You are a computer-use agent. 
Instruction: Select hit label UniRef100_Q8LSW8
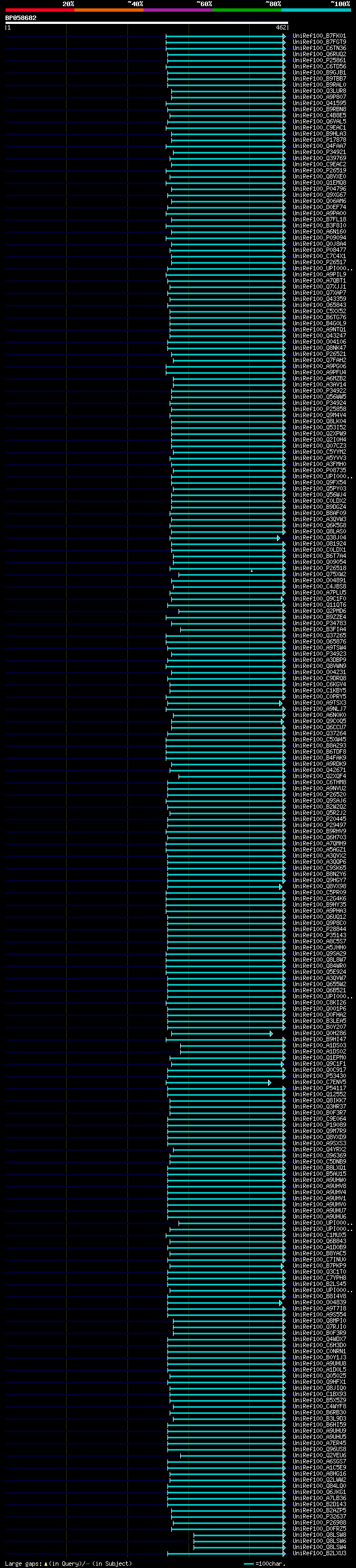click(319, 1535)
